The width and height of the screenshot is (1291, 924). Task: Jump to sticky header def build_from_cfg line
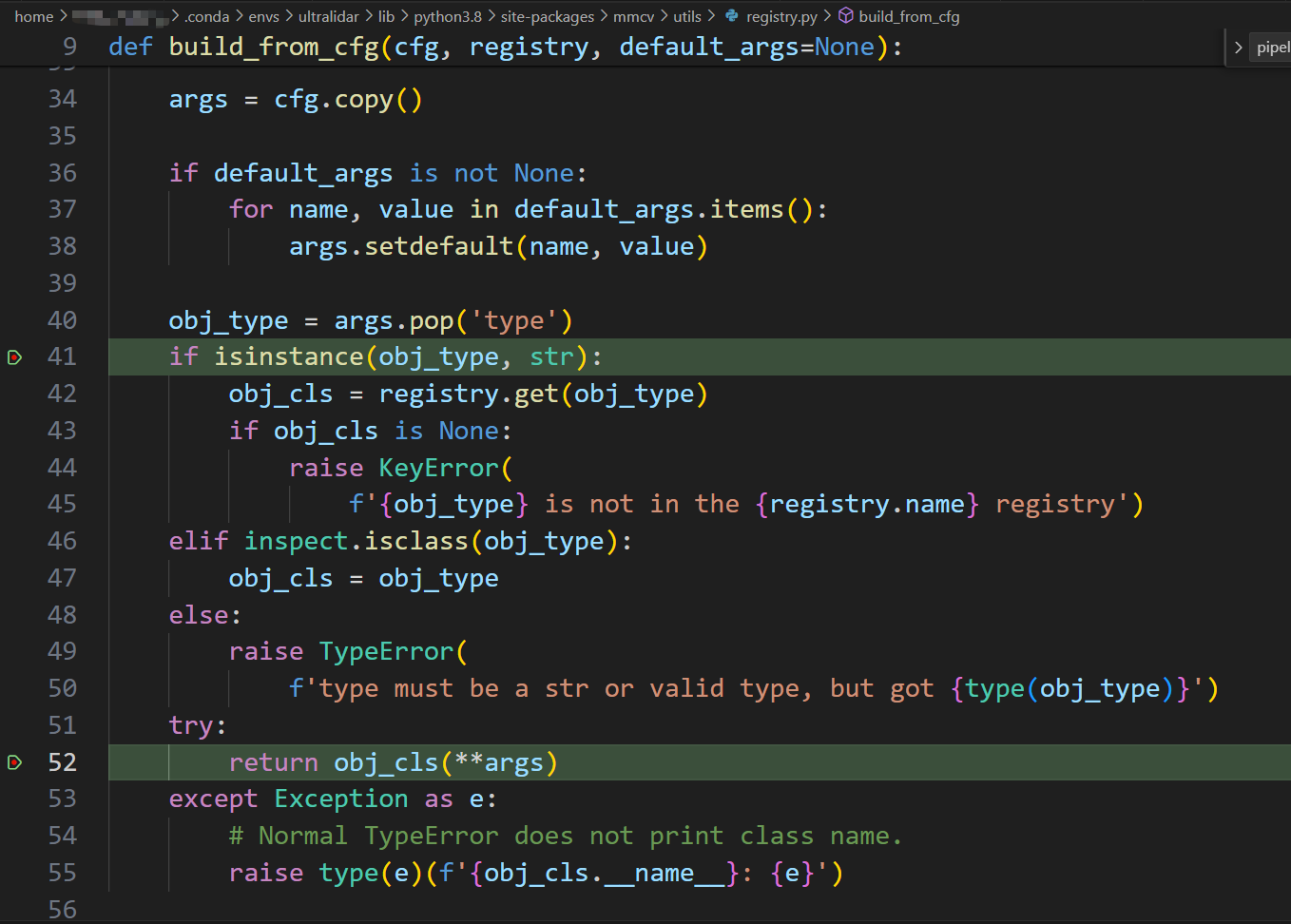coord(504,47)
